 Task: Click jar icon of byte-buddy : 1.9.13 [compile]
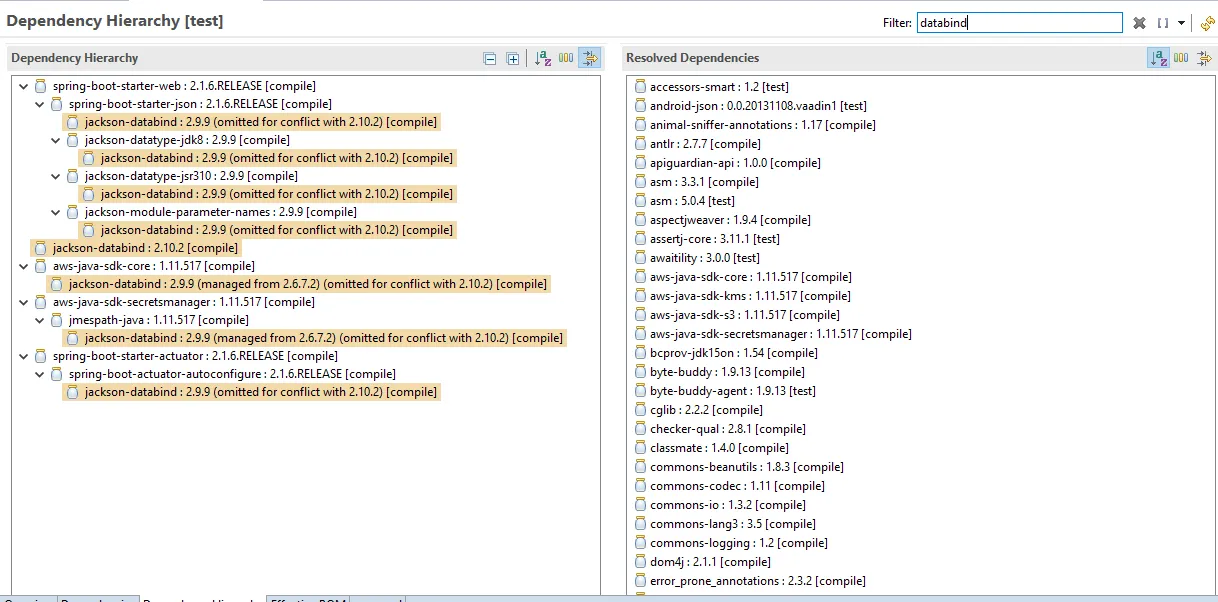click(x=641, y=372)
